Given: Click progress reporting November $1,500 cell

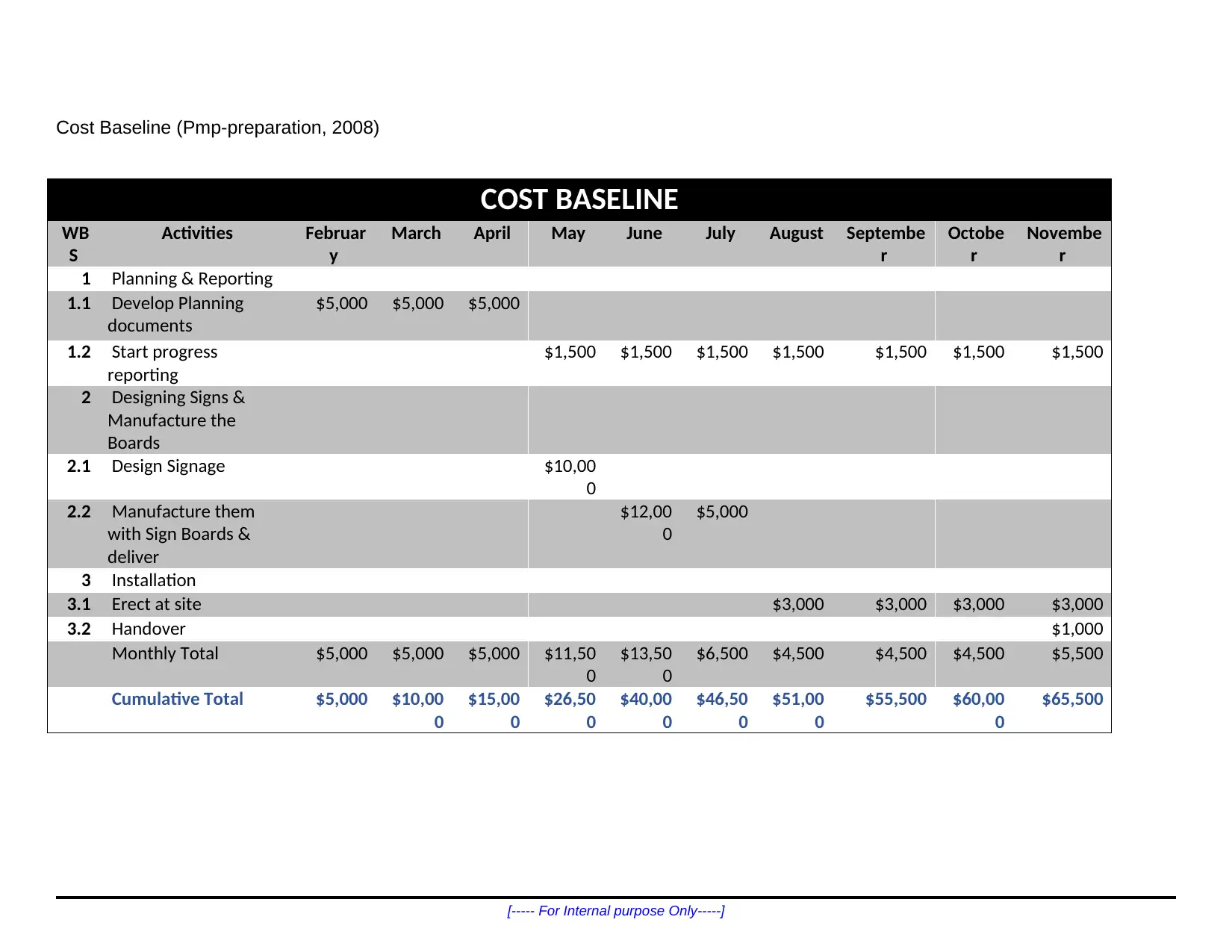Looking at the screenshot, I should coord(1077,352).
